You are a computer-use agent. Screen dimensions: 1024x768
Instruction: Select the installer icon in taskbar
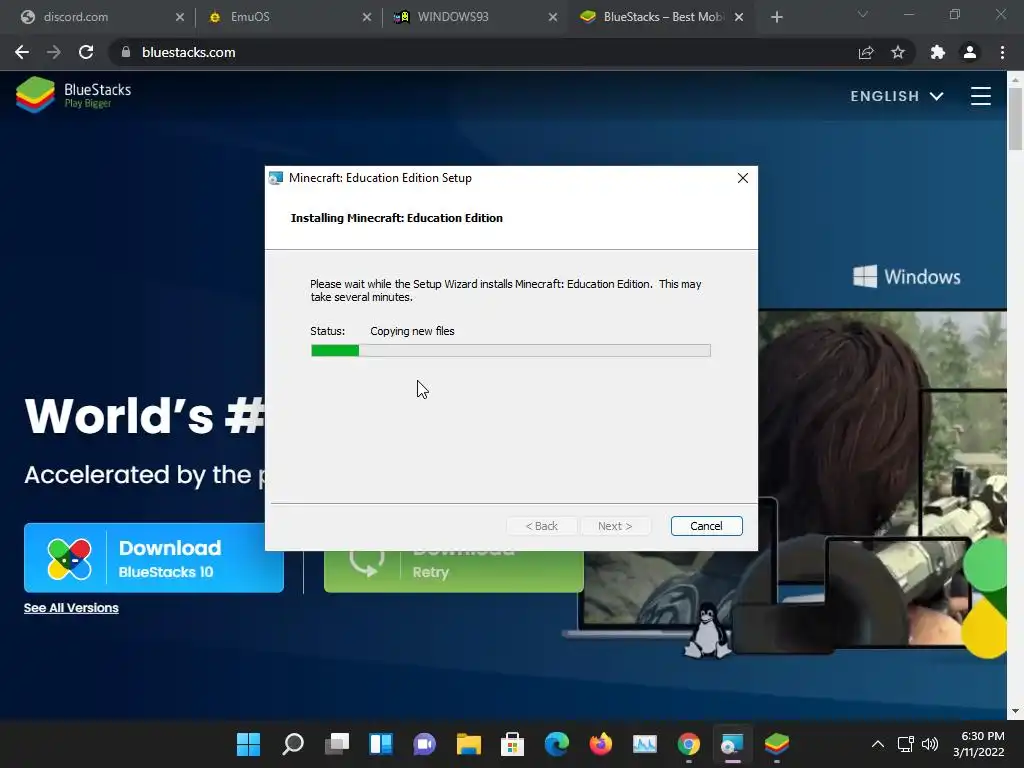732,744
